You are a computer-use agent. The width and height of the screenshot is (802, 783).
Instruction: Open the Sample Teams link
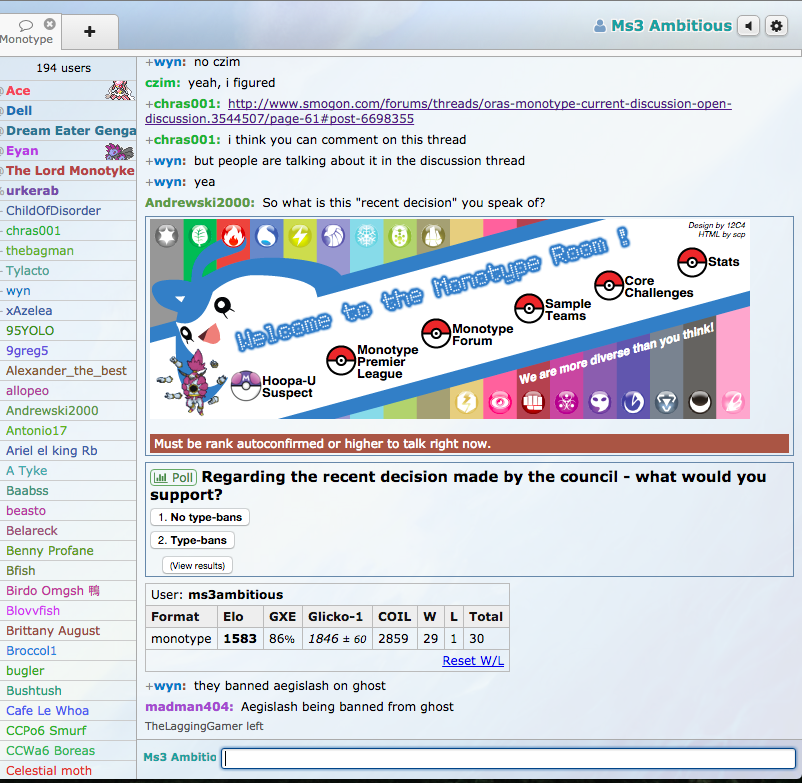point(568,309)
